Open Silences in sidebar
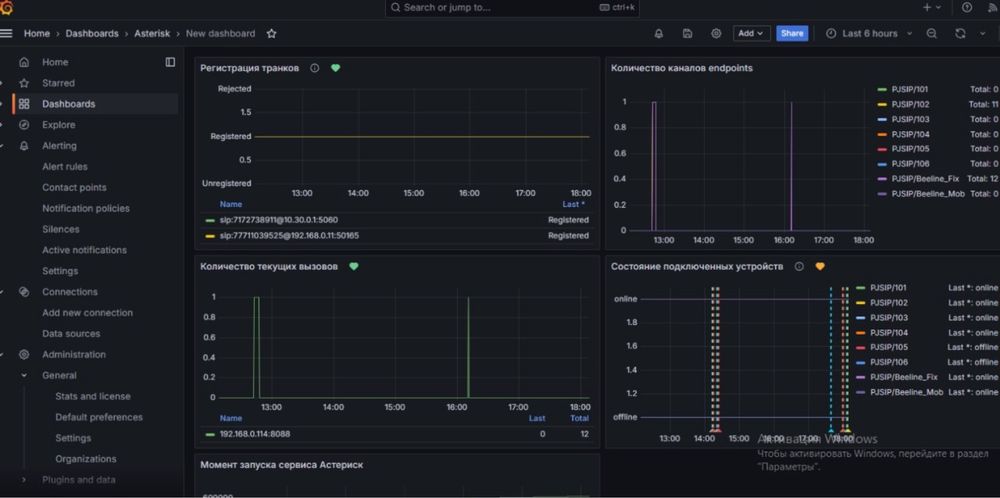This screenshot has width=1000, height=498. click(x=61, y=230)
